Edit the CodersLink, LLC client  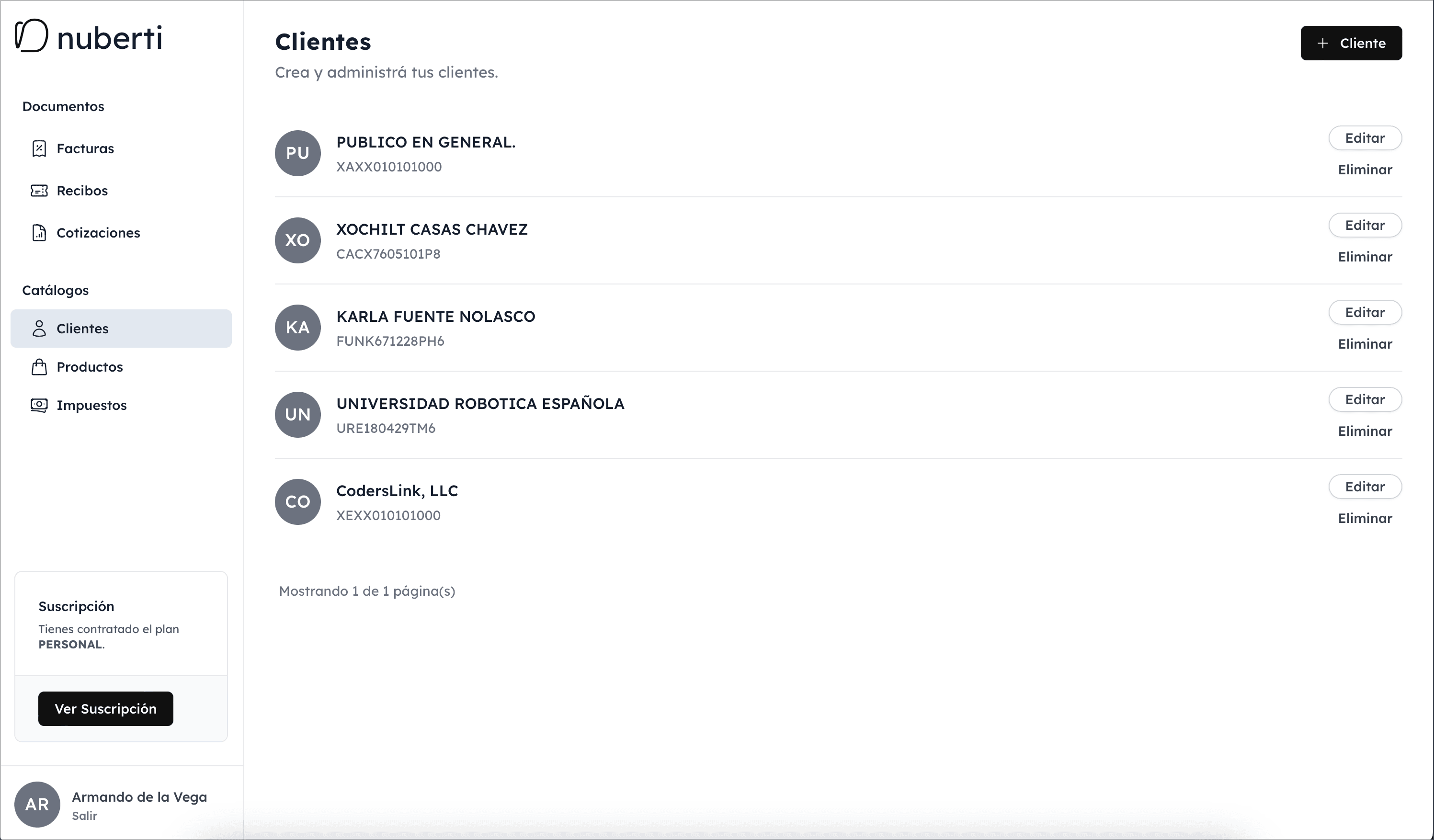pos(1365,487)
